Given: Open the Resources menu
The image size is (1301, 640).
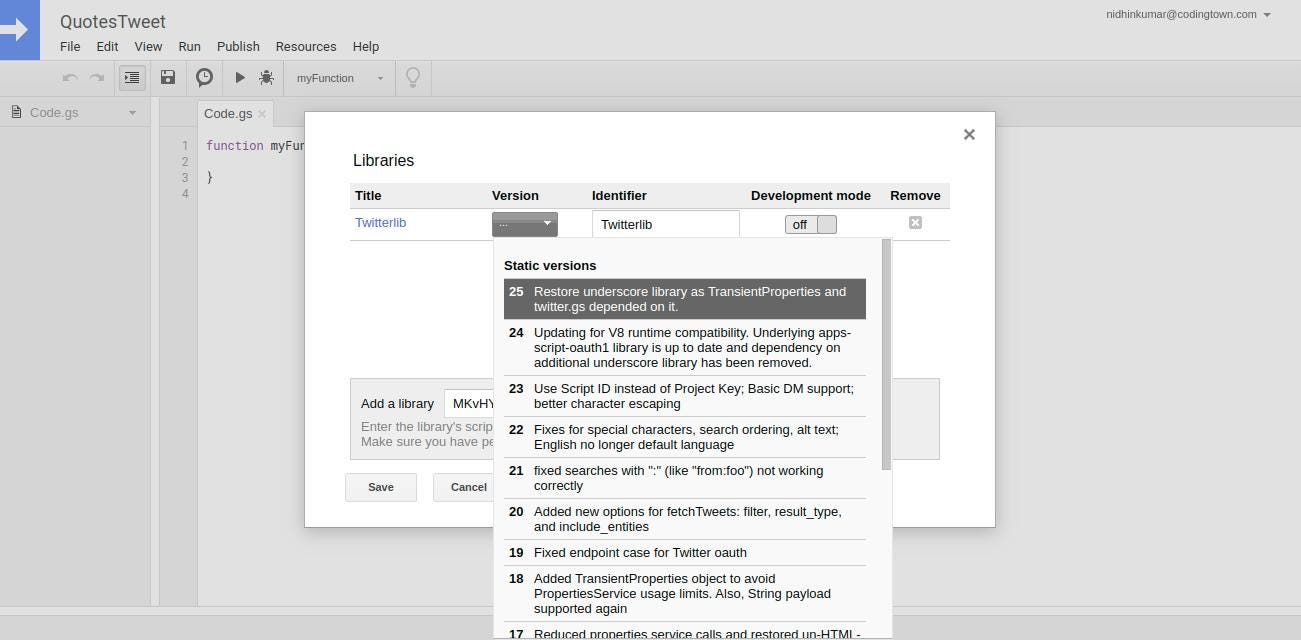Looking at the screenshot, I should (306, 46).
